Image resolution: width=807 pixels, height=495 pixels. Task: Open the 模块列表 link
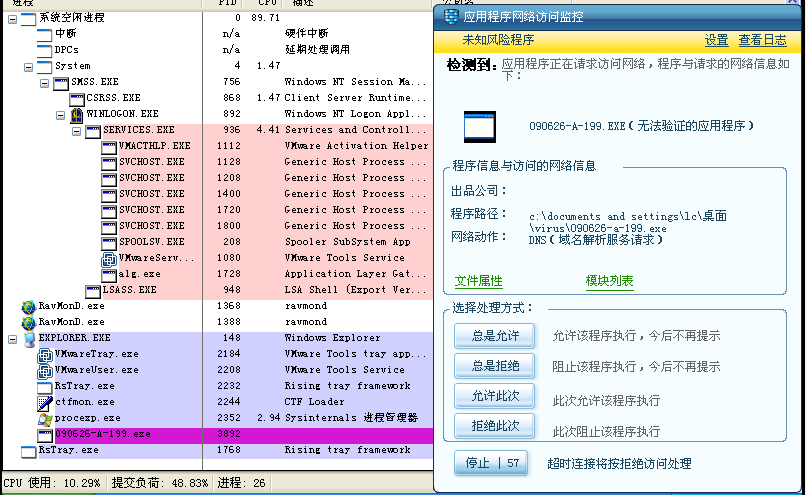[609, 281]
